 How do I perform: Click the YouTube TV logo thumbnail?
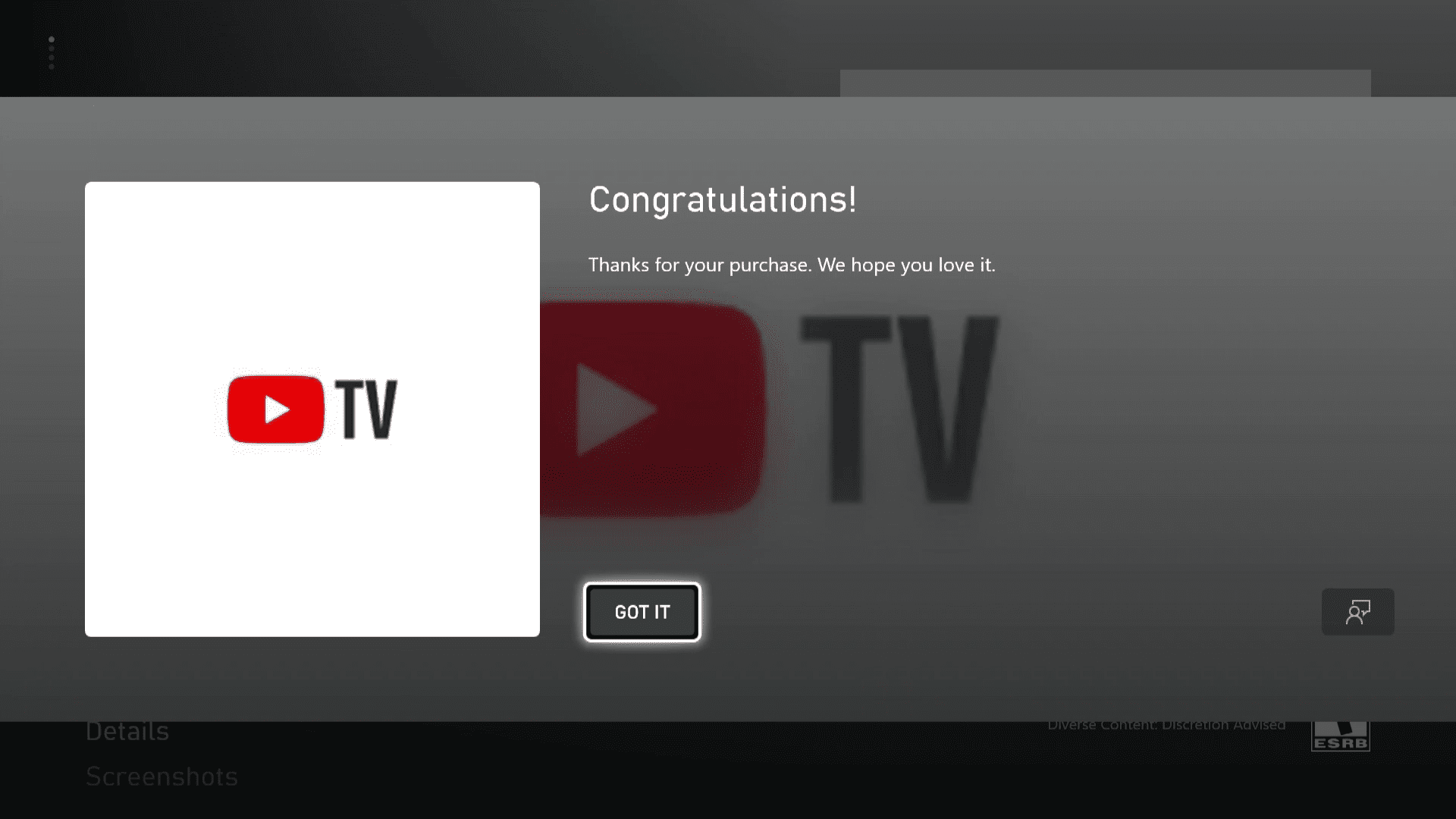pos(312,409)
